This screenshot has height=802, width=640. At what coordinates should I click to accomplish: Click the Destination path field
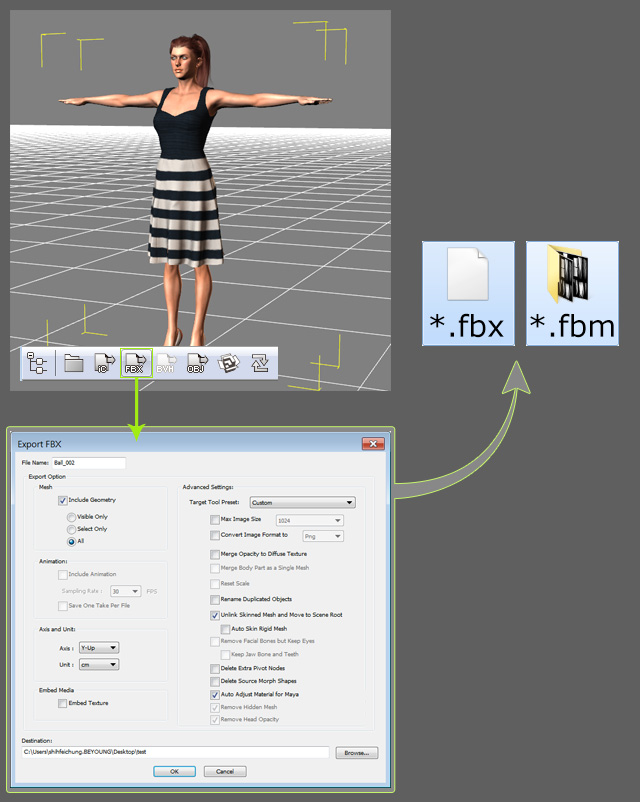[x=175, y=752]
